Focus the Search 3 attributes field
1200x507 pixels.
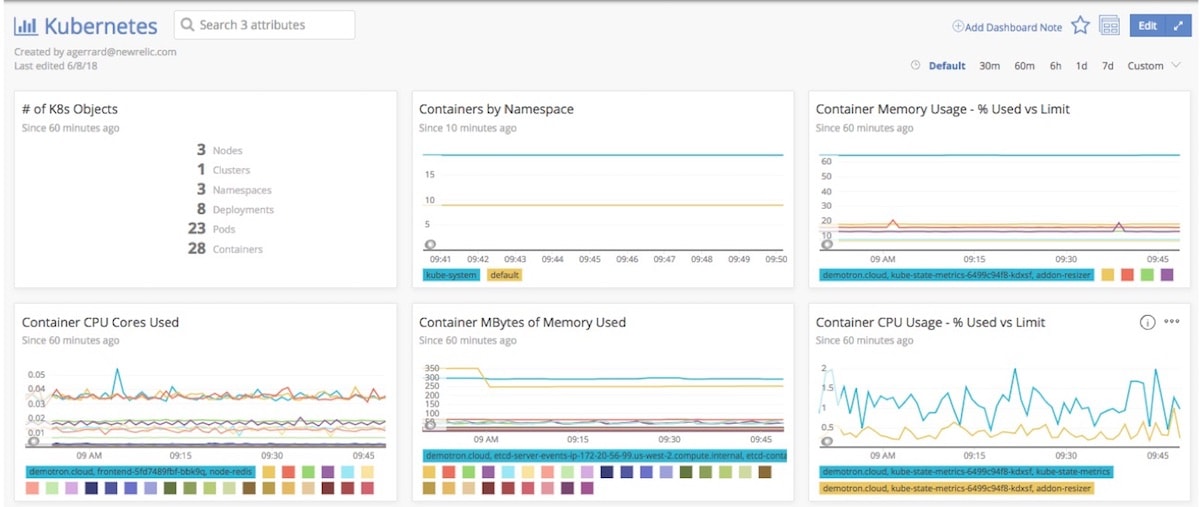tap(264, 25)
